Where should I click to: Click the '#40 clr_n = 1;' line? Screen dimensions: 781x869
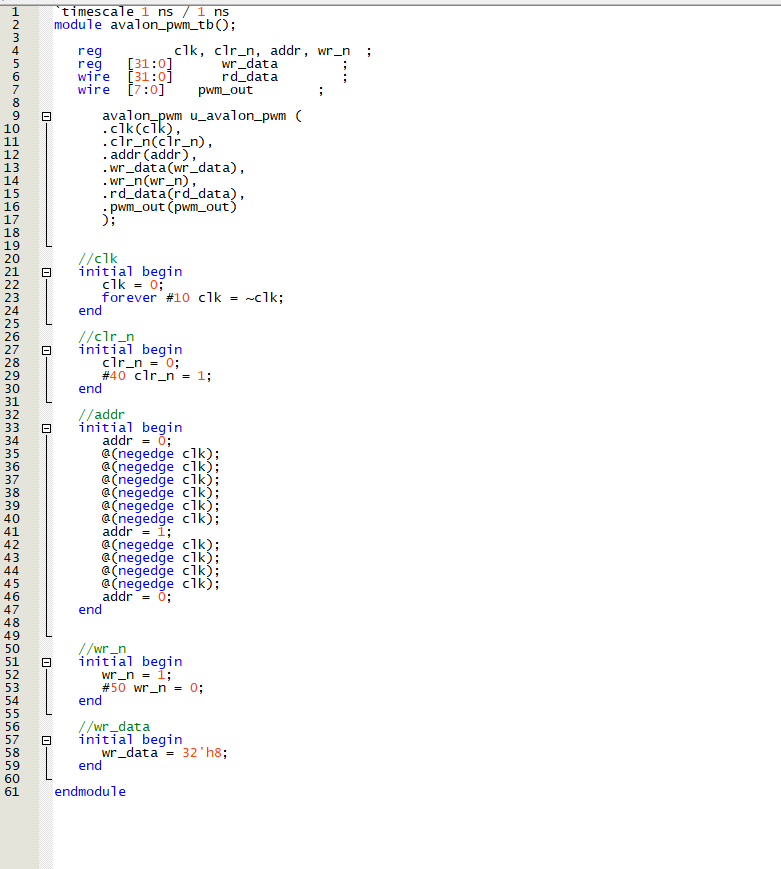(x=157, y=376)
